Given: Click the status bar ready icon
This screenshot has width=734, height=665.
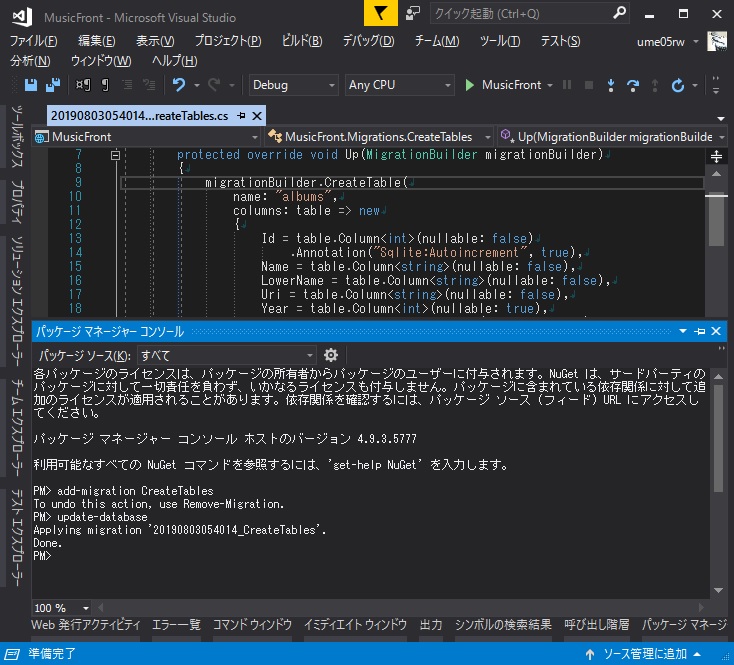Looking at the screenshot, I should 12,654.
